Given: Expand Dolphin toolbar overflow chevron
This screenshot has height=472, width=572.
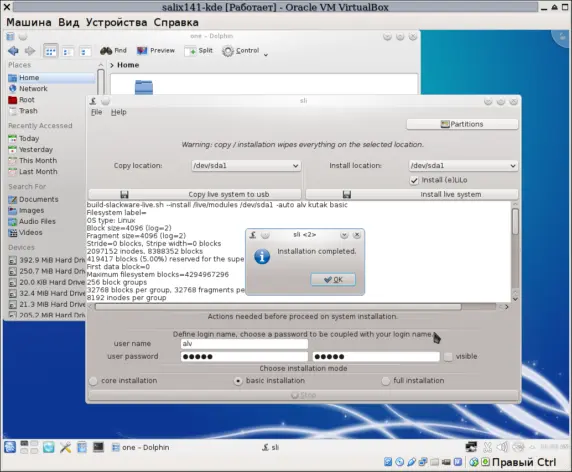Looking at the screenshot, I should click(x=266, y=55).
